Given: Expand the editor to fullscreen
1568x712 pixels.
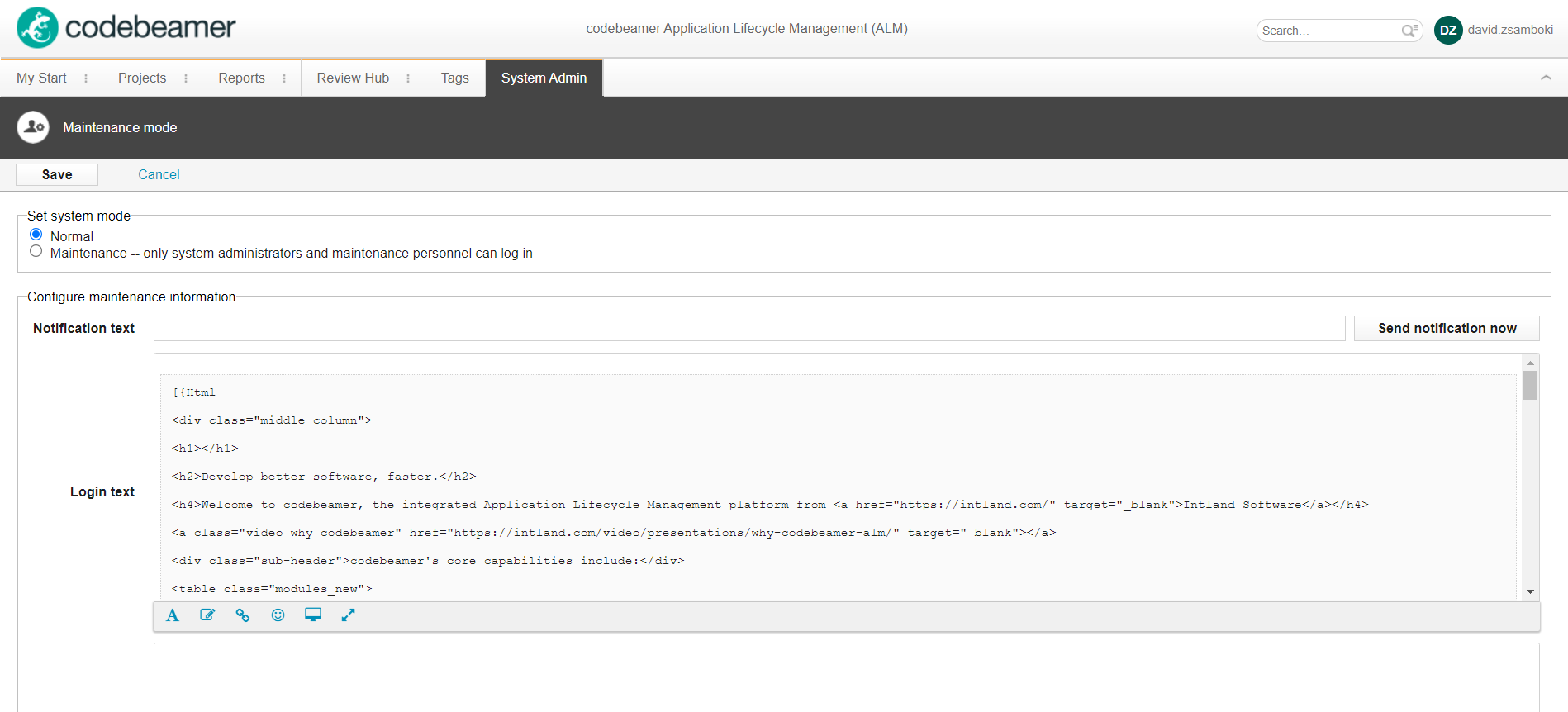Looking at the screenshot, I should 349,615.
